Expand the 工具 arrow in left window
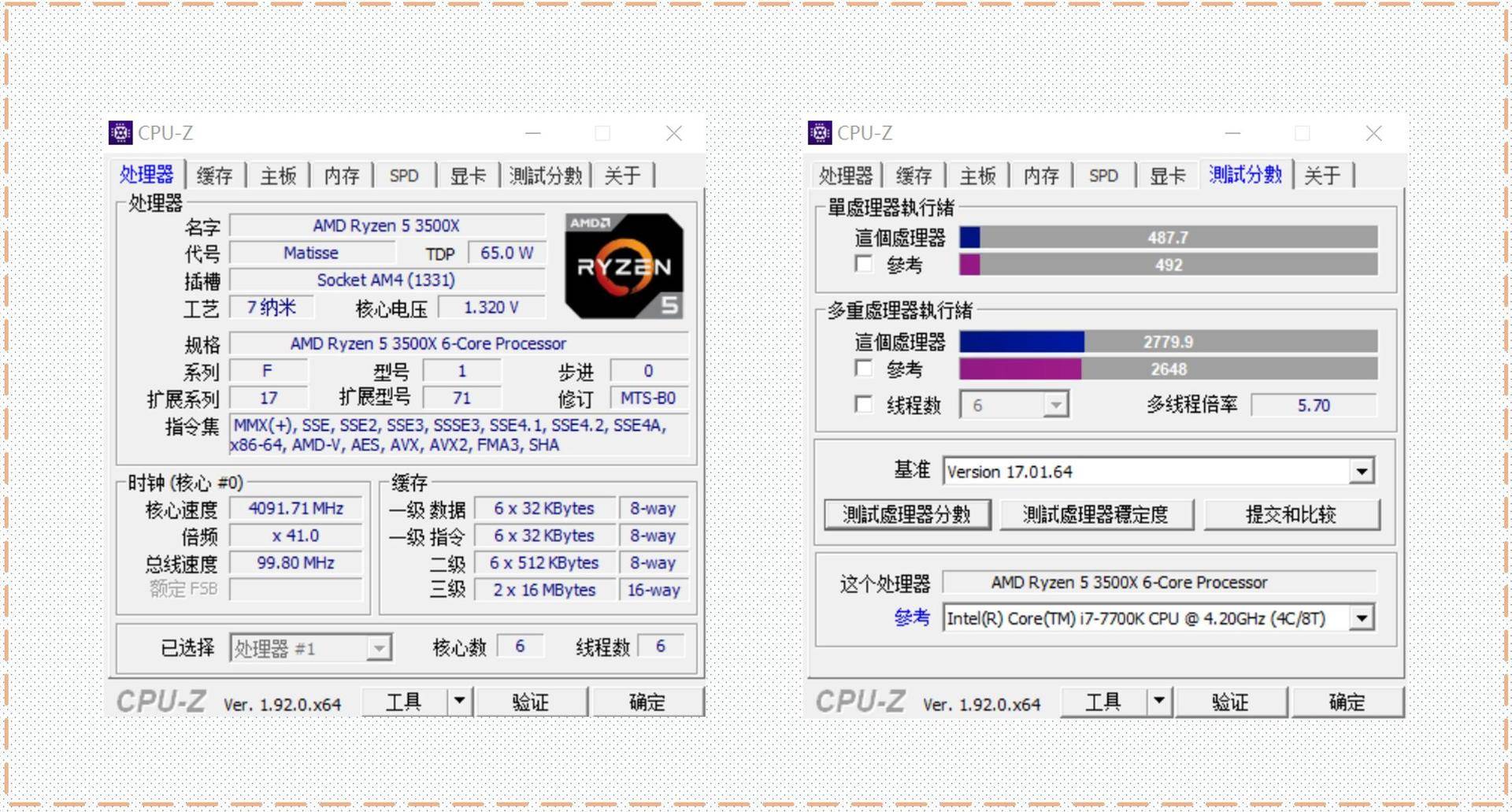 [x=459, y=701]
